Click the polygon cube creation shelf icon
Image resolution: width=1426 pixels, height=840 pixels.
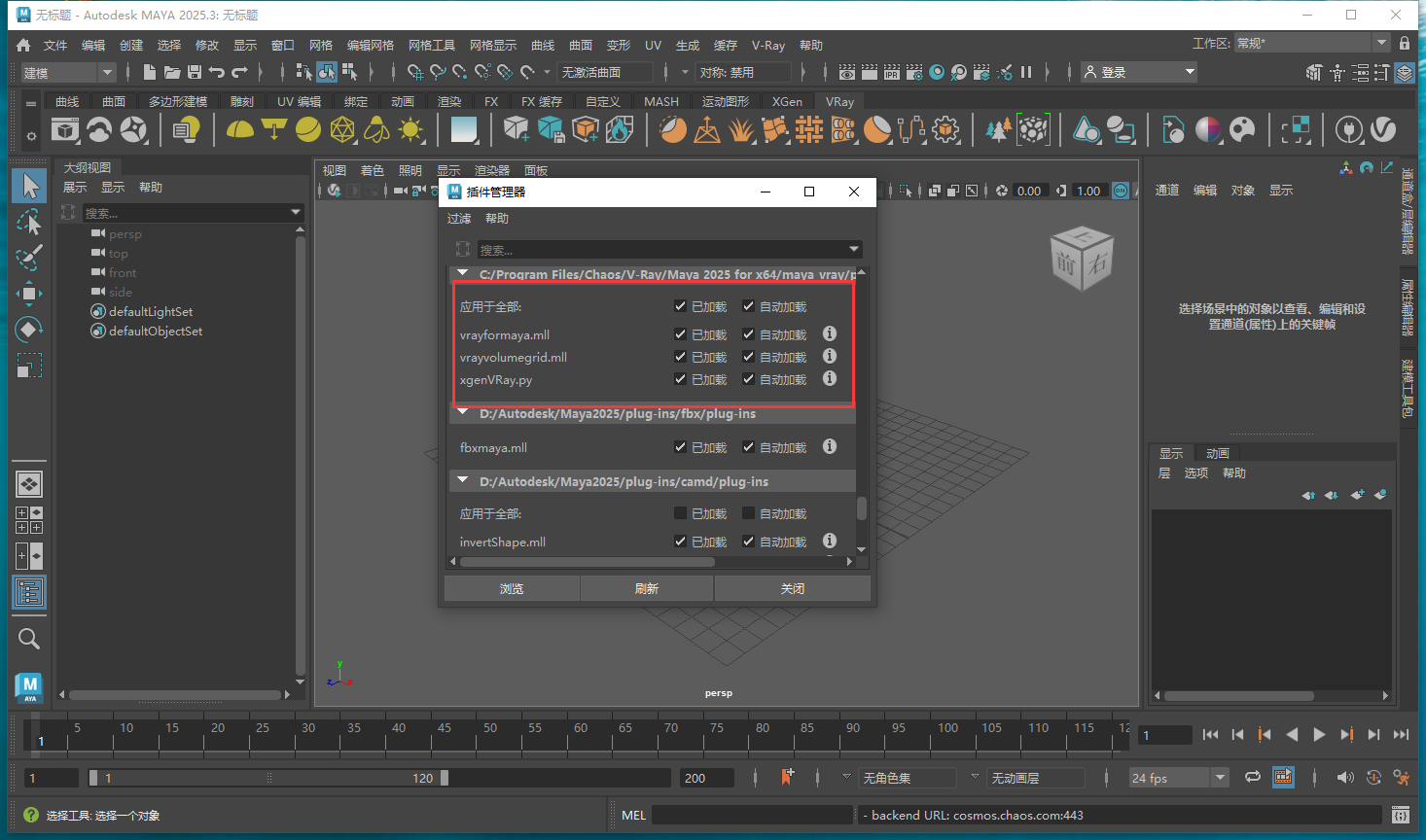pyautogui.click(x=516, y=128)
